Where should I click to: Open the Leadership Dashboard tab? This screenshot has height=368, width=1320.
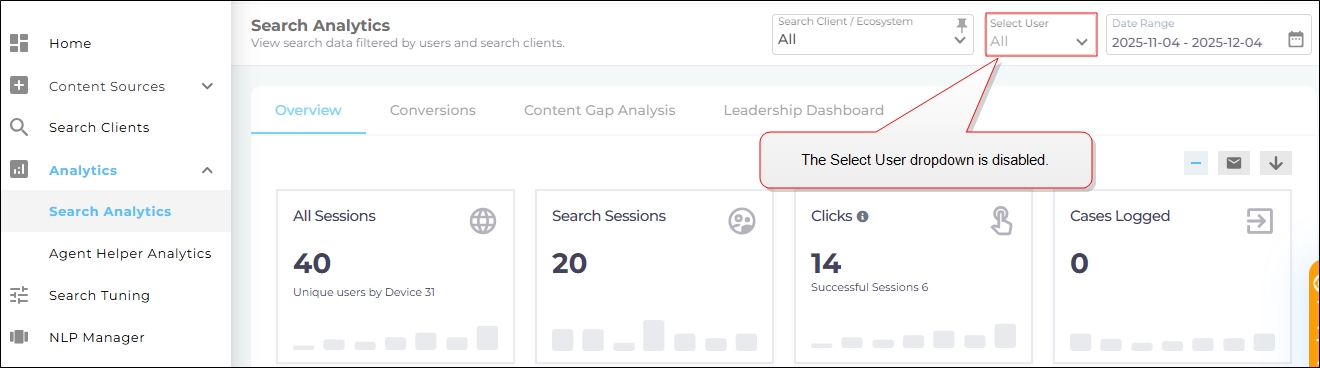pos(804,110)
